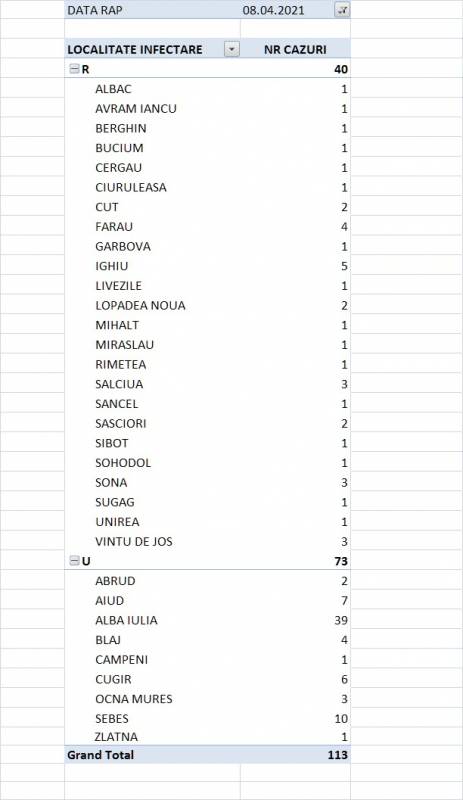Select the R subtotal value 40
463x800 pixels.
(x=341, y=69)
